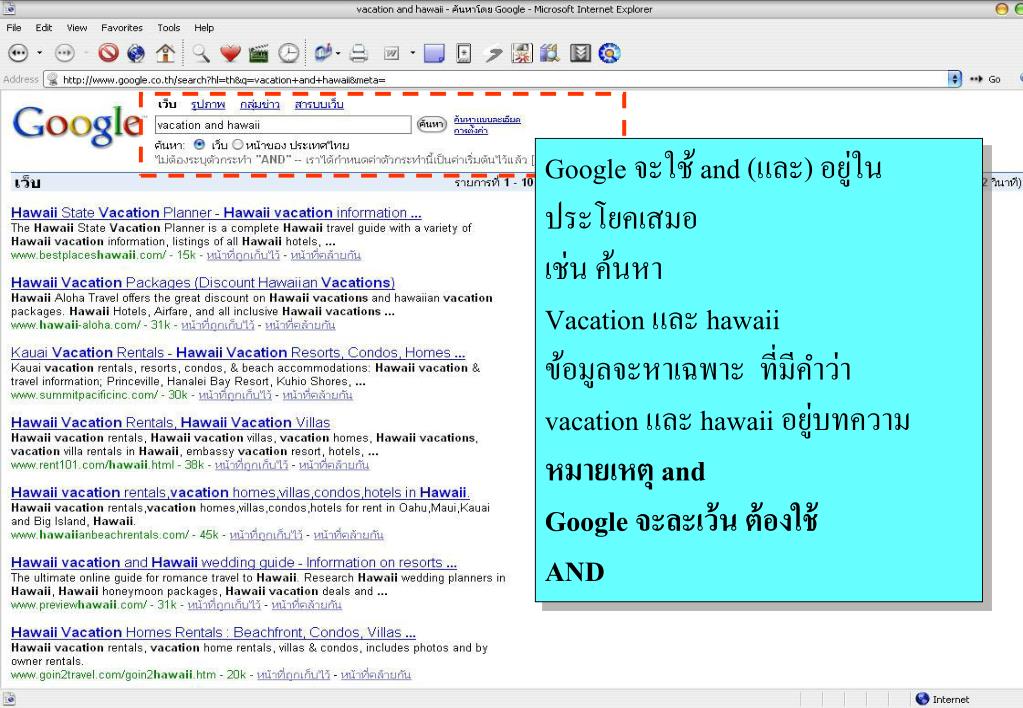The width and height of the screenshot is (1023, 708).
Task: Click the page icon in address bar
Action: 53,80
